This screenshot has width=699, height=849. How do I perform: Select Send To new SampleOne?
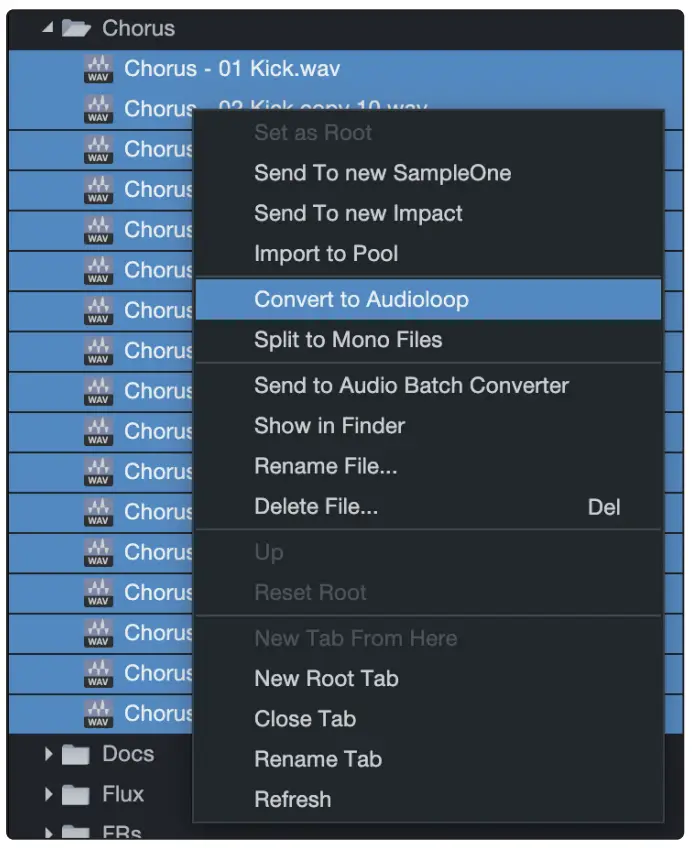tap(382, 173)
